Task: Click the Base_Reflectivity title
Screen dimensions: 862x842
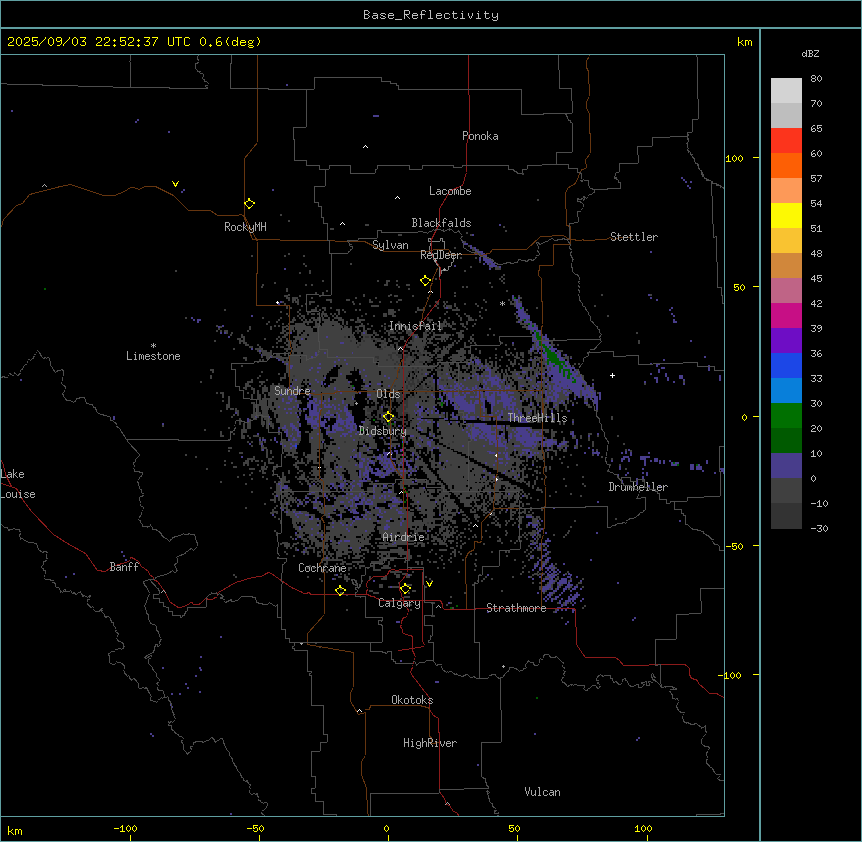Action: pos(431,15)
